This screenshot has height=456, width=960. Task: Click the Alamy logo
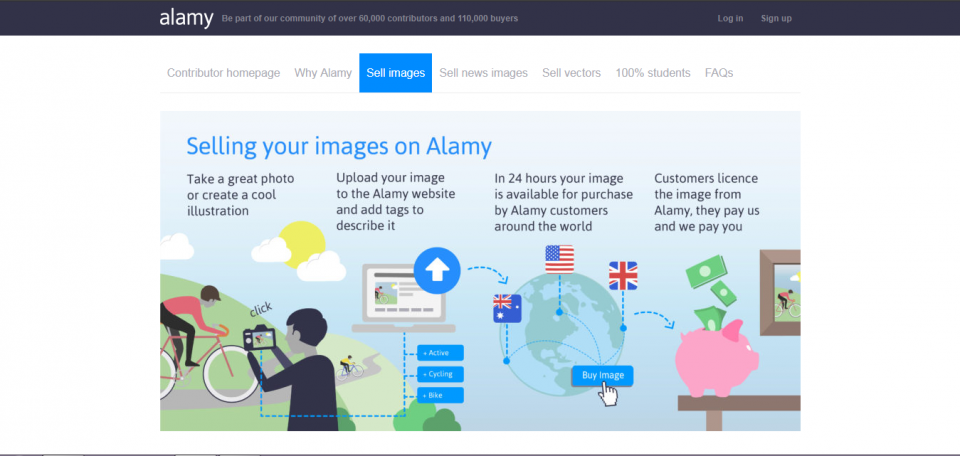[186, 18]
